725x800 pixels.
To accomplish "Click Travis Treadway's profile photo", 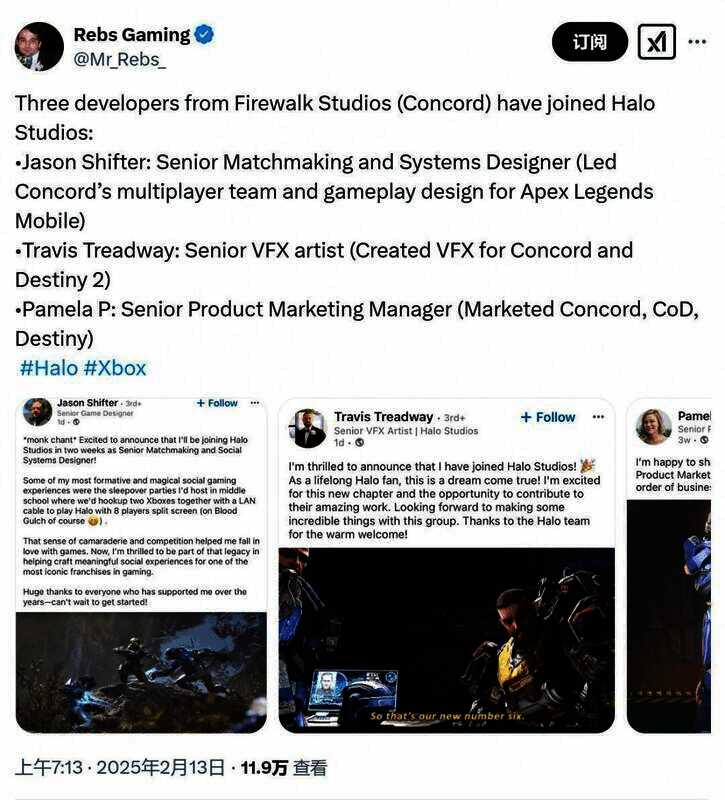I will 307,428.
